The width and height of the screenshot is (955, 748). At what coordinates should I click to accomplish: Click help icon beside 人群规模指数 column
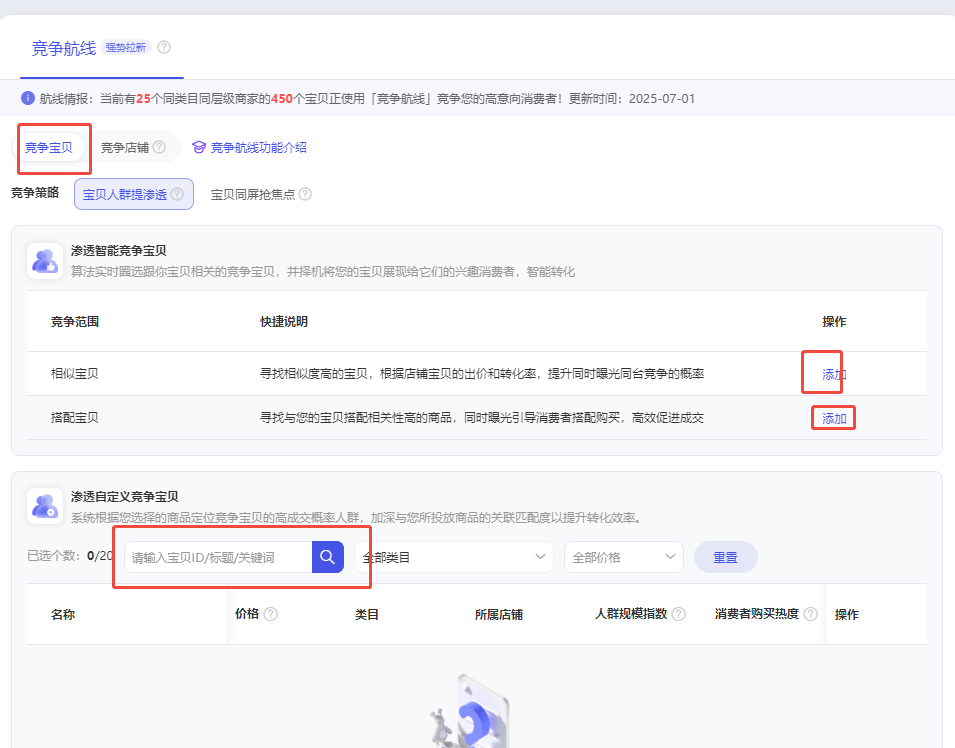tap(678, 614)
